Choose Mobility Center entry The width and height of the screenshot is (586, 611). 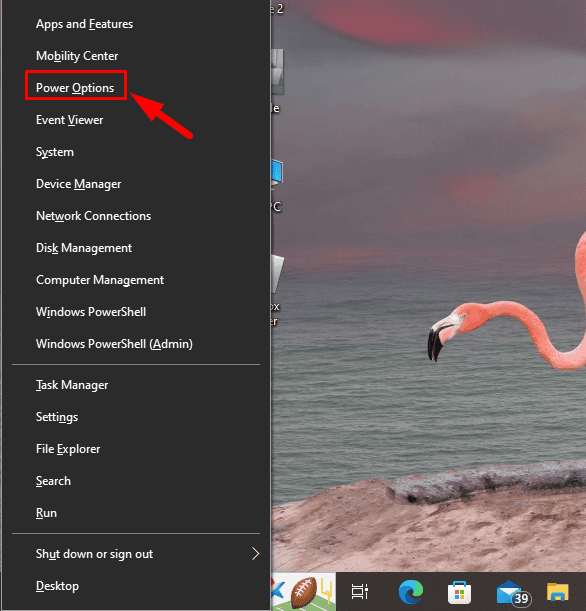77,56
